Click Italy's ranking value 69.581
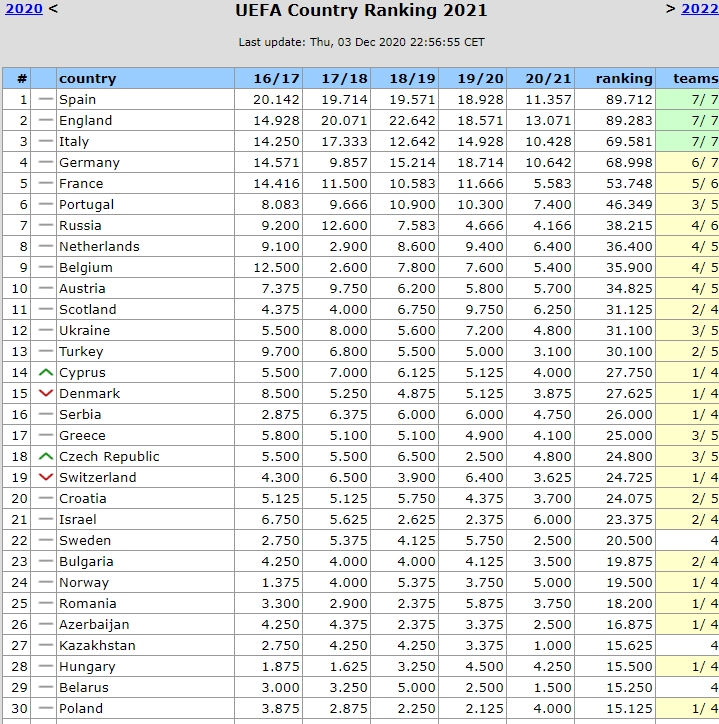 [629, 142]
